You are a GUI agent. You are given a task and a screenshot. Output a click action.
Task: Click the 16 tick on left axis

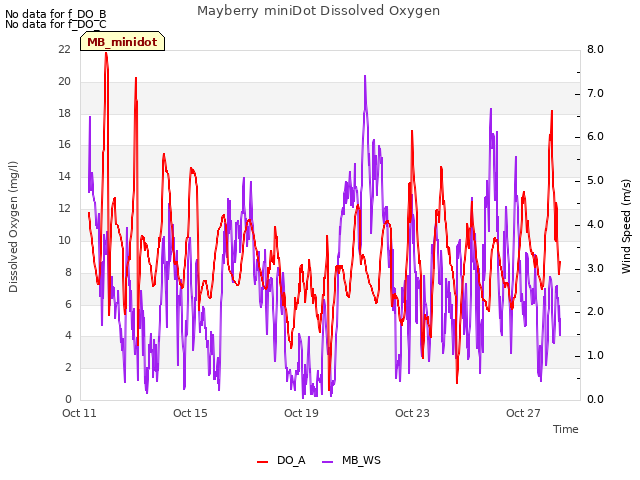click(x=64, y=144)
